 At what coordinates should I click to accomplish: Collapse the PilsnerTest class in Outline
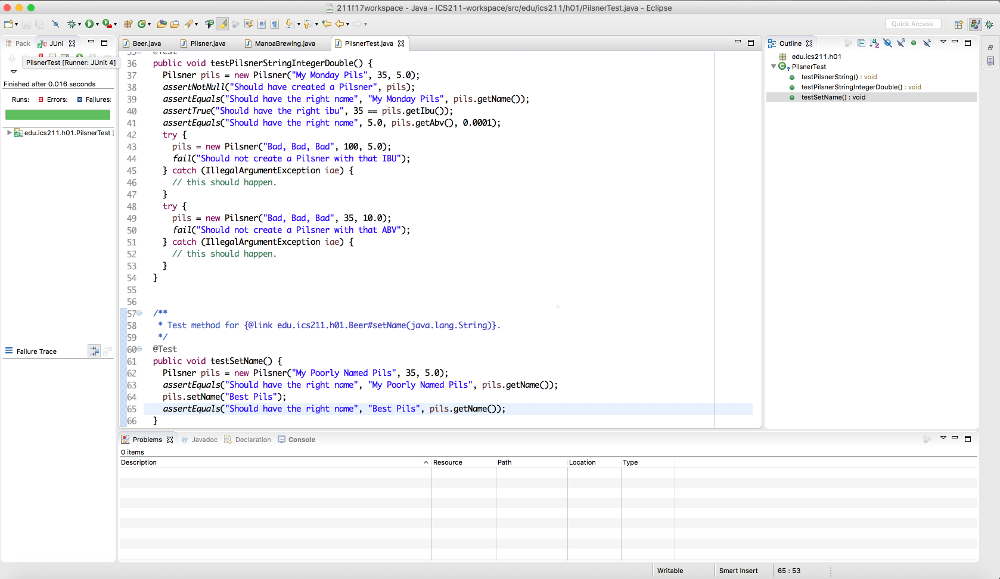tap(773, 67)
